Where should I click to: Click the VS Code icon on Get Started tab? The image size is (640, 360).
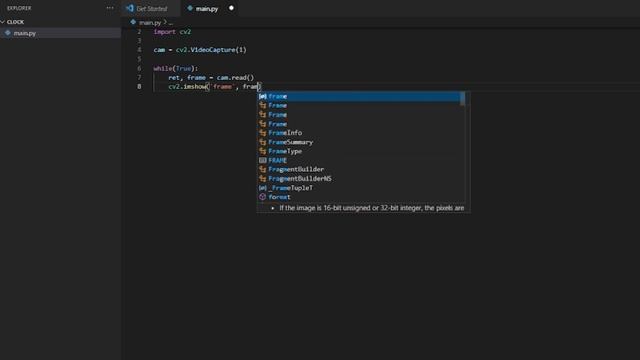coord(130,8)
